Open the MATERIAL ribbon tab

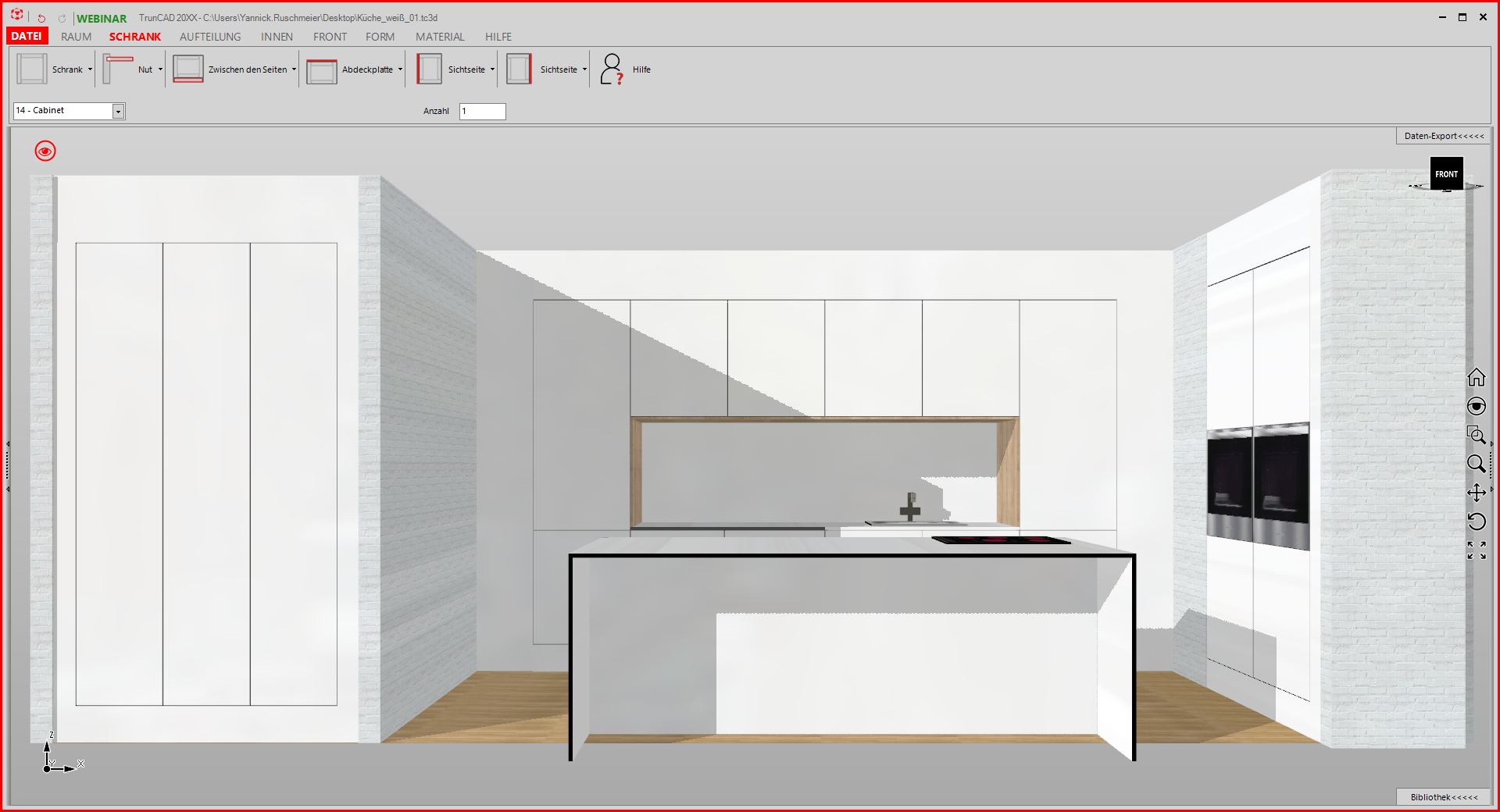440,37
